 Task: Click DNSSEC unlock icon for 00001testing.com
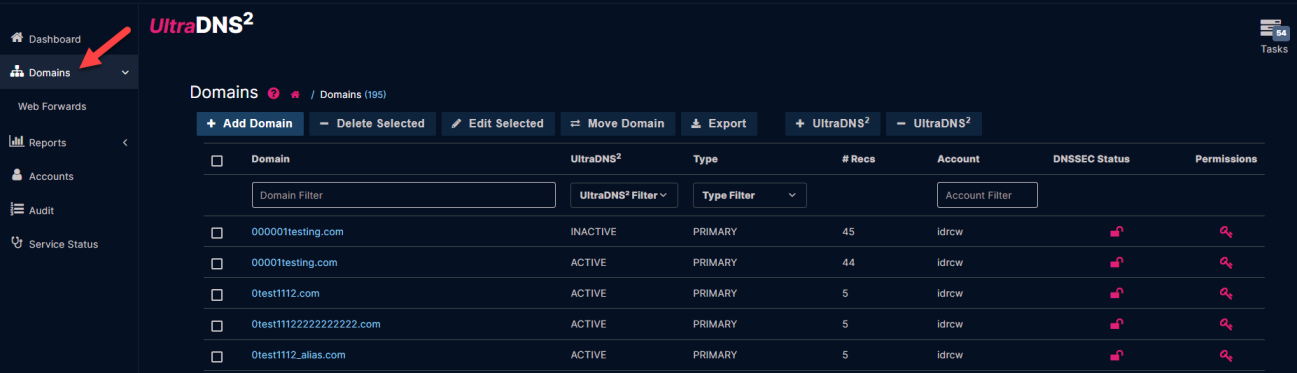tap(1116, 263)
